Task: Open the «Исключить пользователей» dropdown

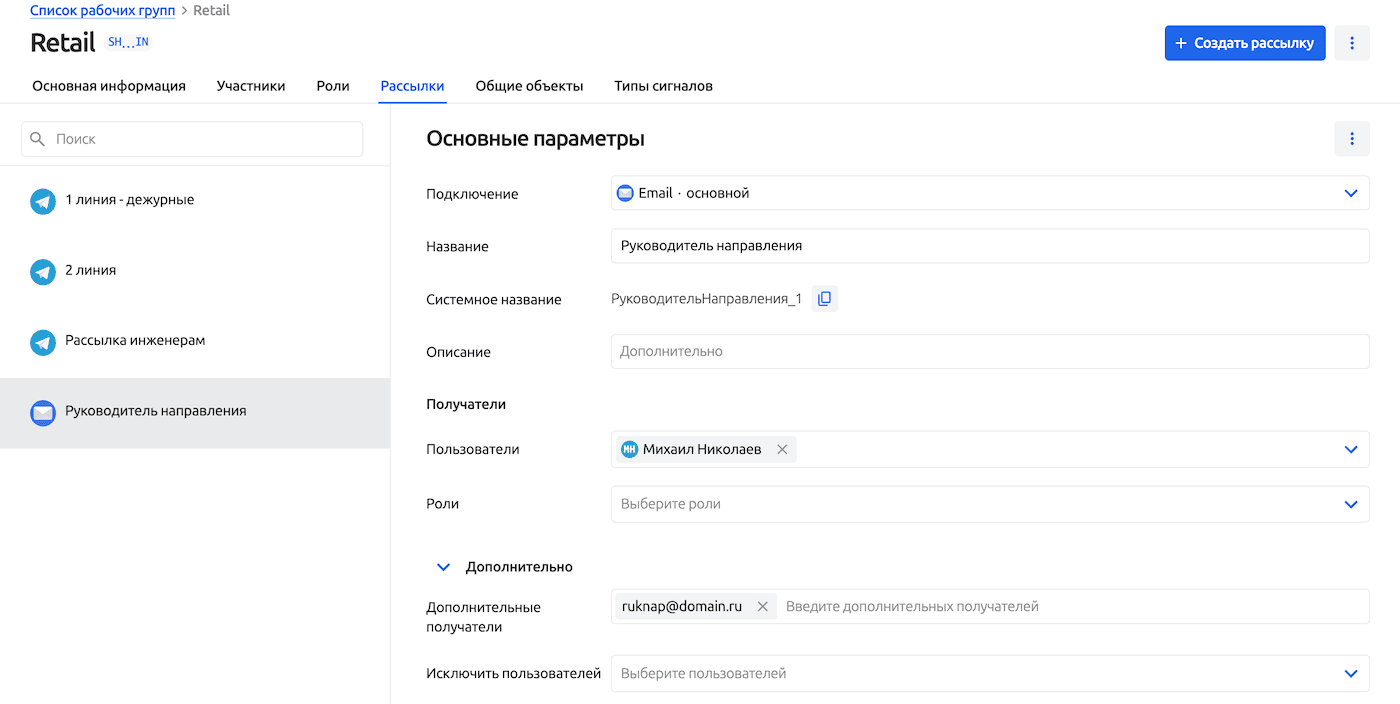Action: (1352, 673)
